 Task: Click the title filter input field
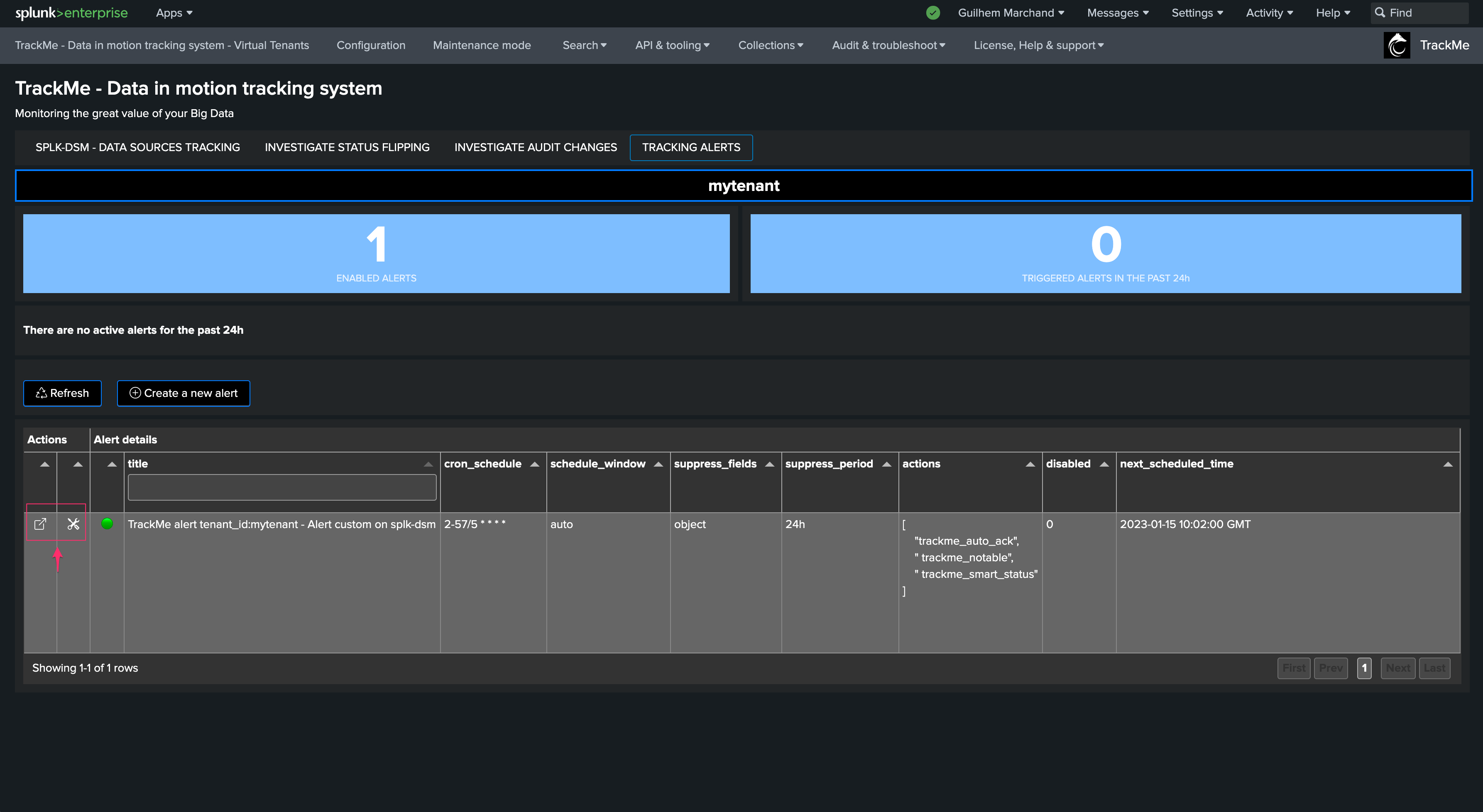coord(282,487)
